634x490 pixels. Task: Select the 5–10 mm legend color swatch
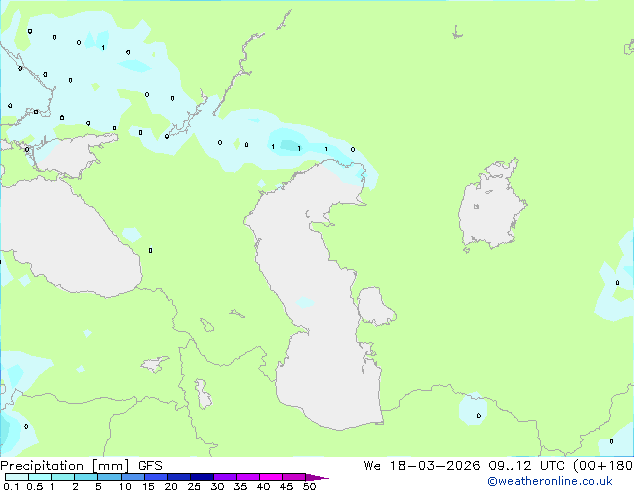point(109,477)
